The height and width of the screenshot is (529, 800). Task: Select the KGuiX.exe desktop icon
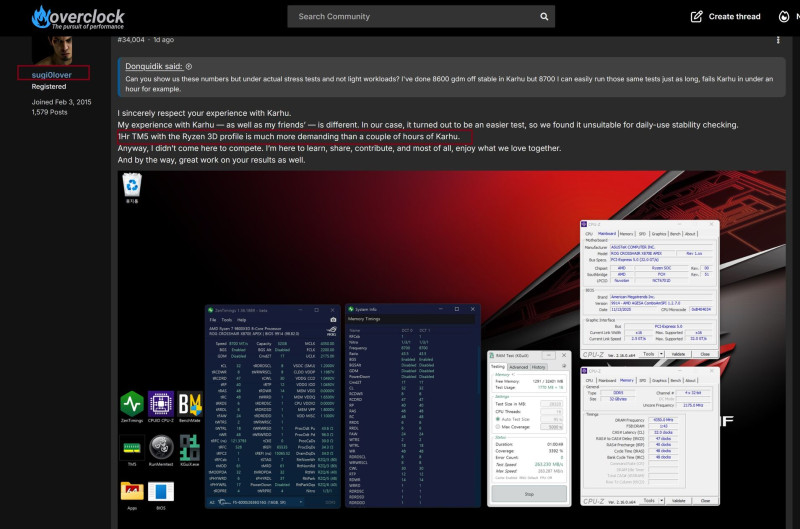(189, 450)
